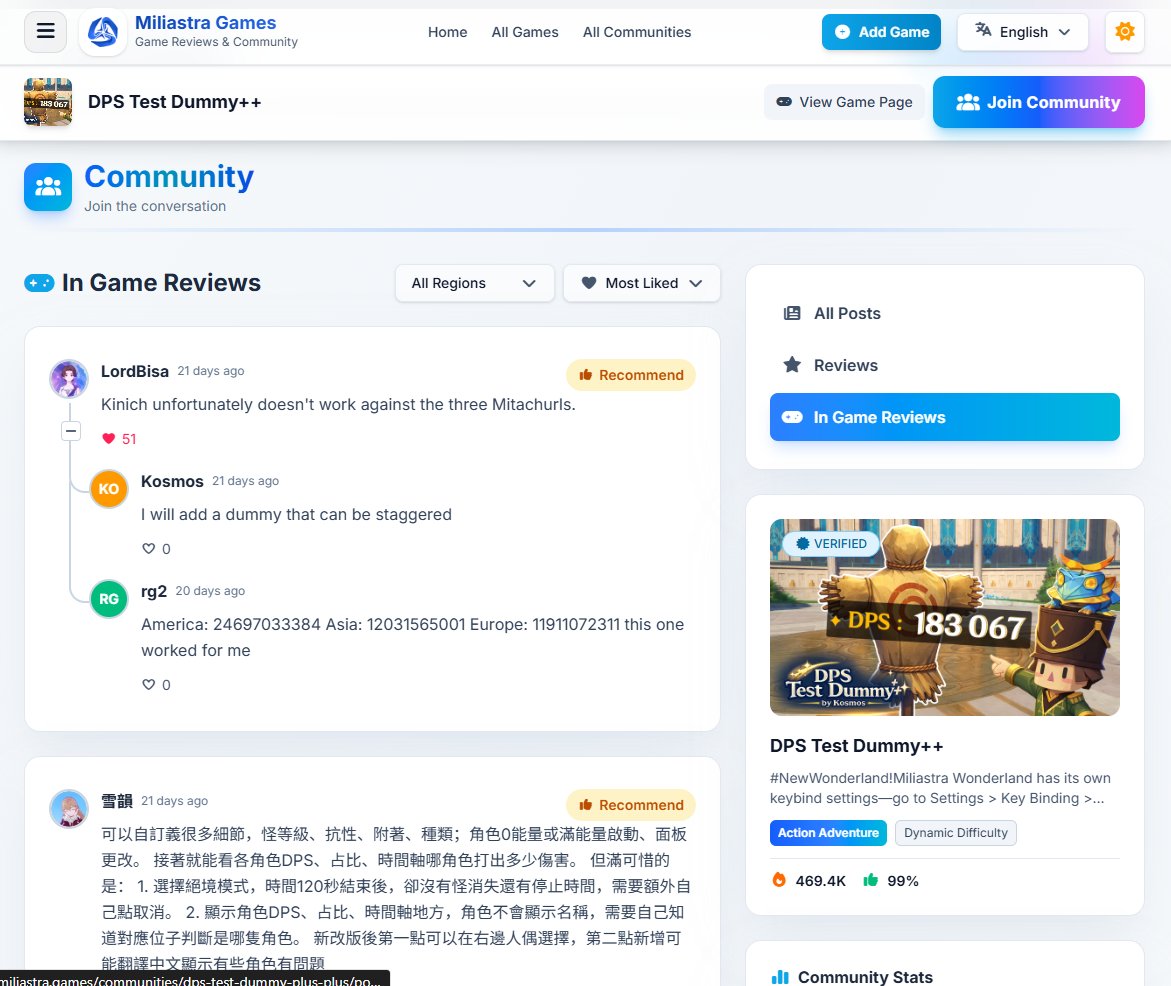Image resolution: width=1171 pixels, height=986 pixels.
Task: Select Reviews in the sidebar
Action: click(x=945, y=365)
